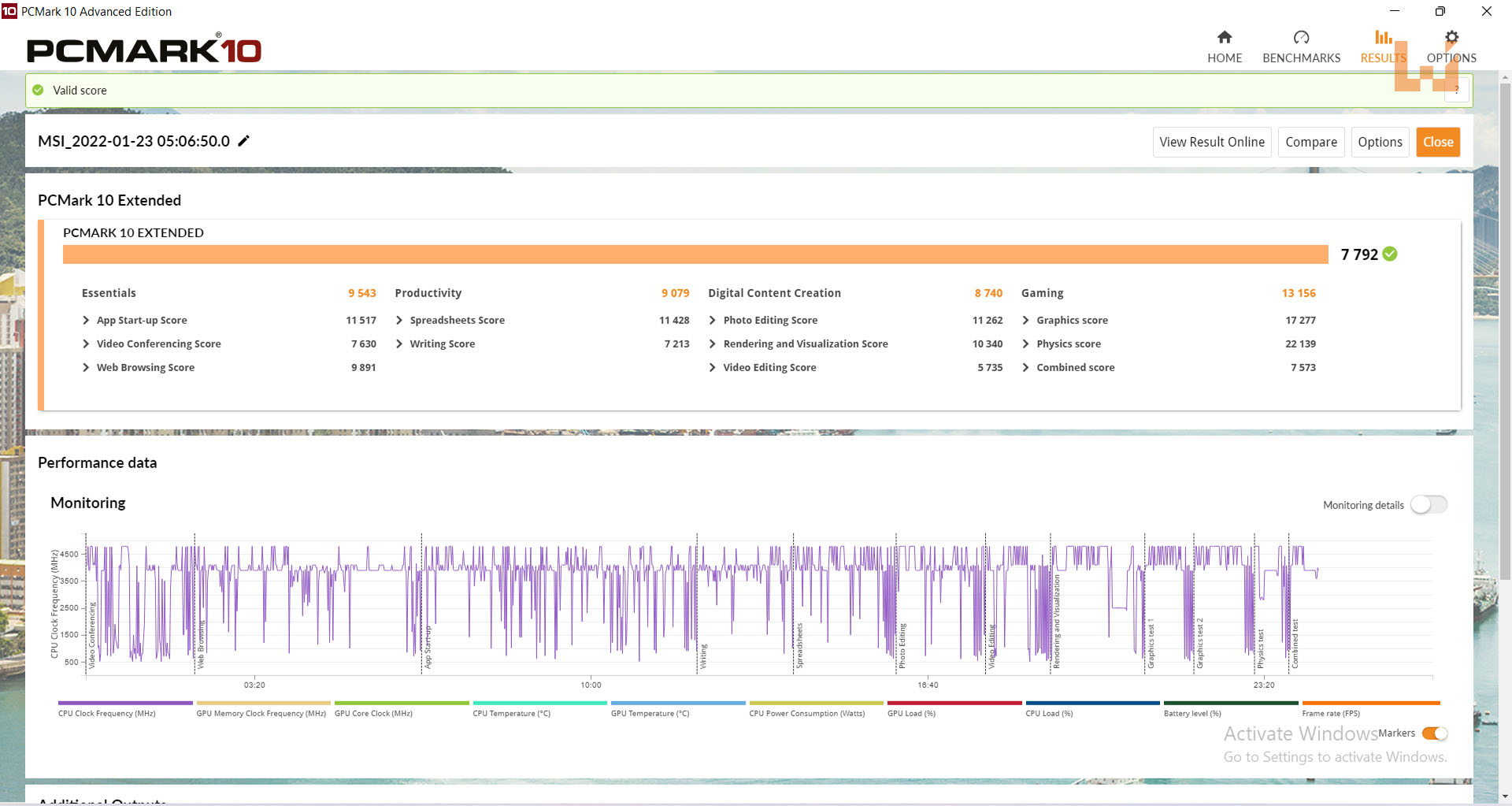The height and width of the screenshot is (806, 1512).
Task: Open the Results bar chart icon
Action: coord(1383,37)
